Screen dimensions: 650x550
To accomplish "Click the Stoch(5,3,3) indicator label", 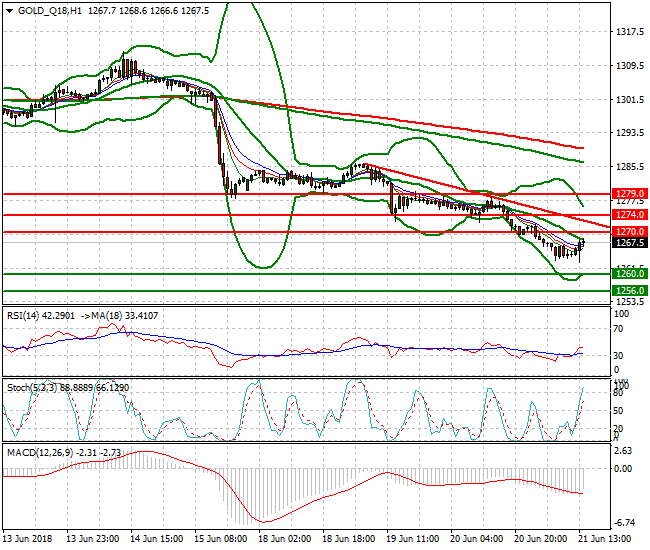I will (x=32, y=388).
